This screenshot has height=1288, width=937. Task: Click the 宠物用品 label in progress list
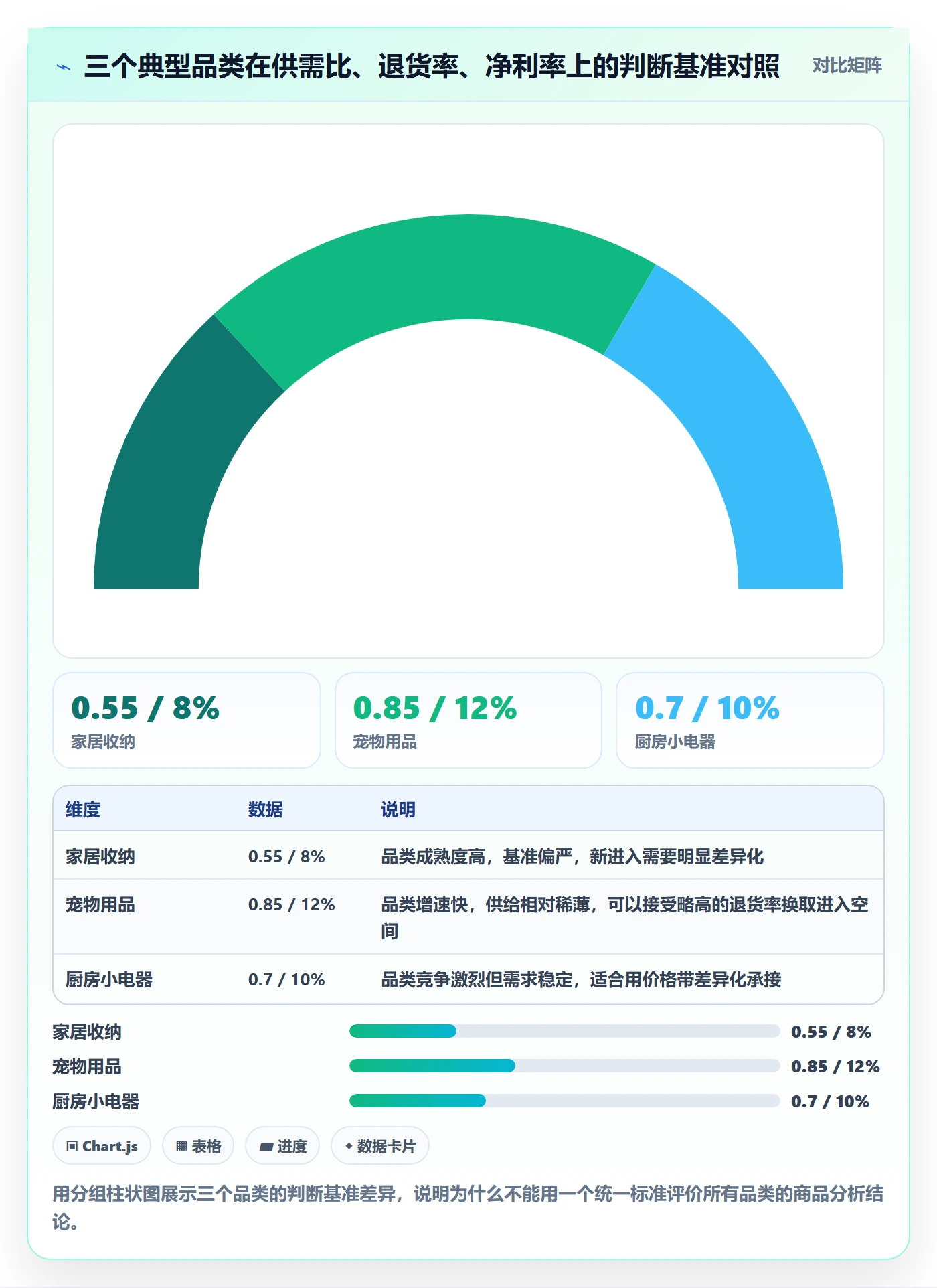coord(87,1066)
